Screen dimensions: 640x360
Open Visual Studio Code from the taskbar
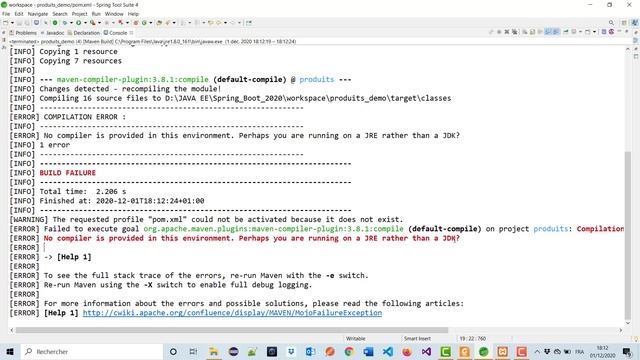coord(387,351)
